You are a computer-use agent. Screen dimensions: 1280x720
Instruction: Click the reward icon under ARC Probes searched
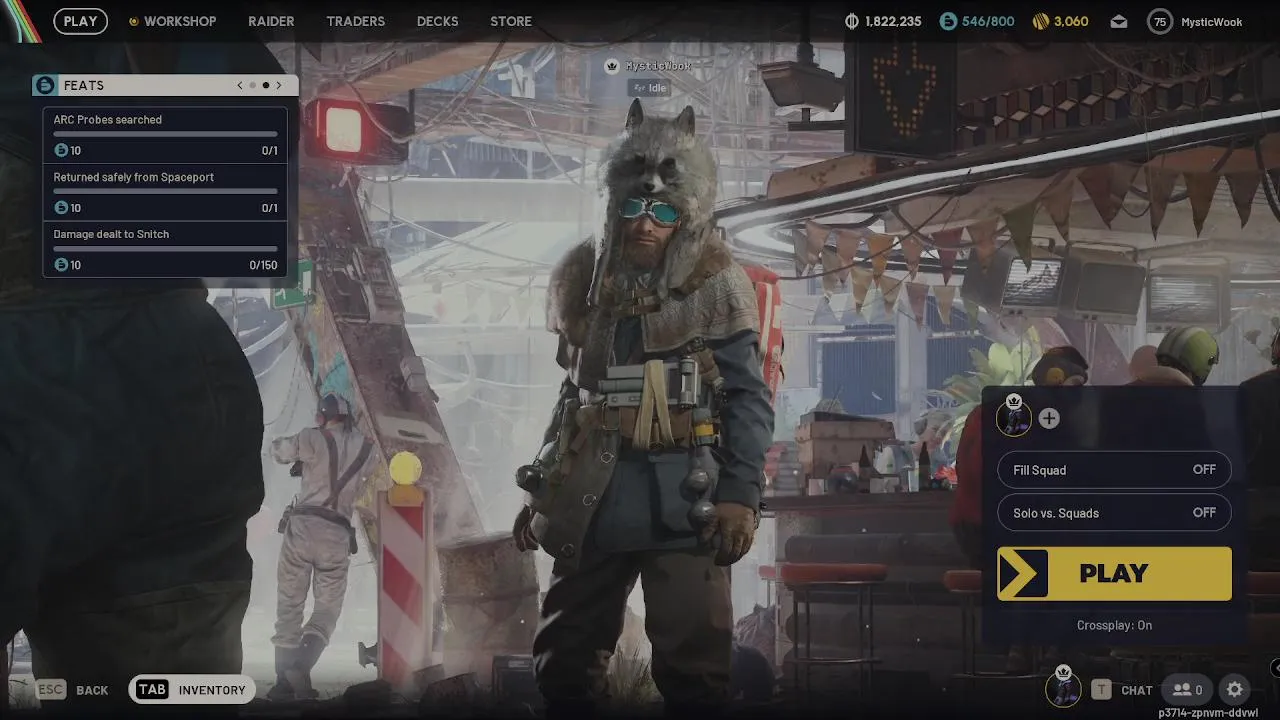61,150
